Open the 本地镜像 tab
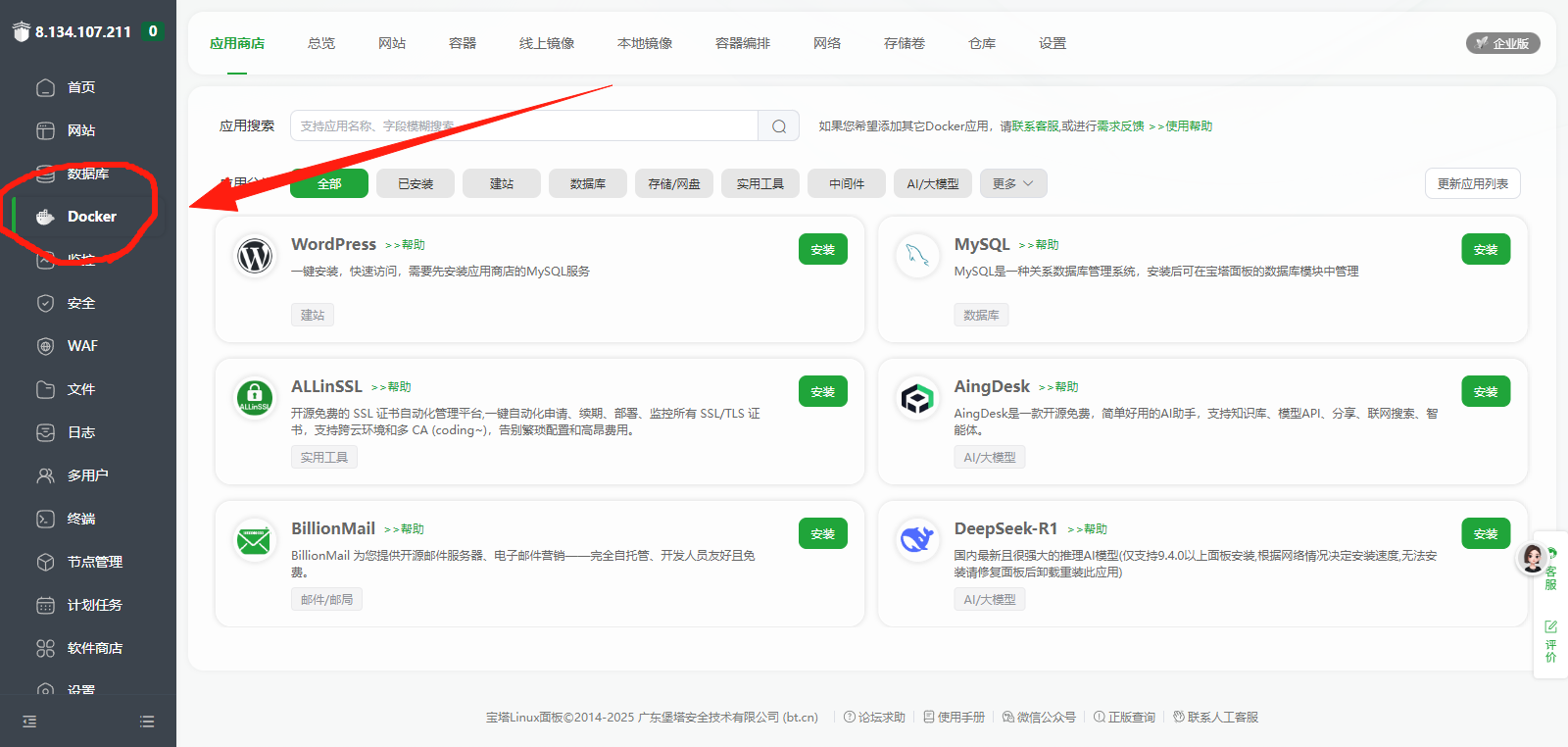1568x747 pixels. click(x=645, y=43)
